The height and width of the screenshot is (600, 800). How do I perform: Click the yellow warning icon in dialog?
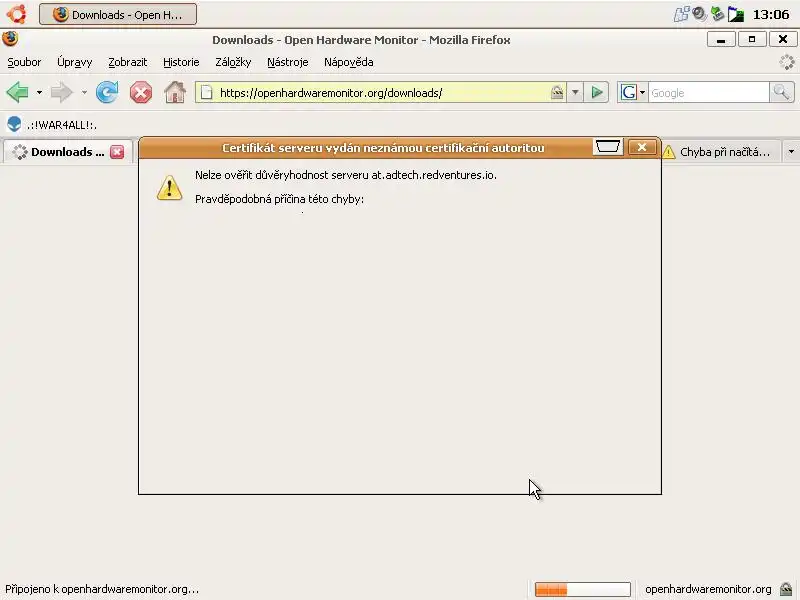click(169, 188)
